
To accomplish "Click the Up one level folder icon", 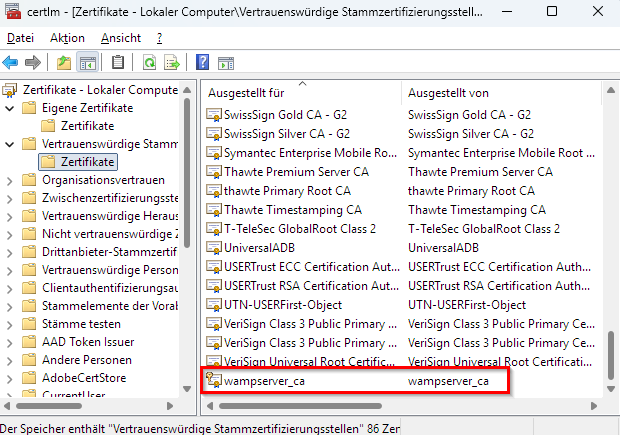I will coord(64,63).
